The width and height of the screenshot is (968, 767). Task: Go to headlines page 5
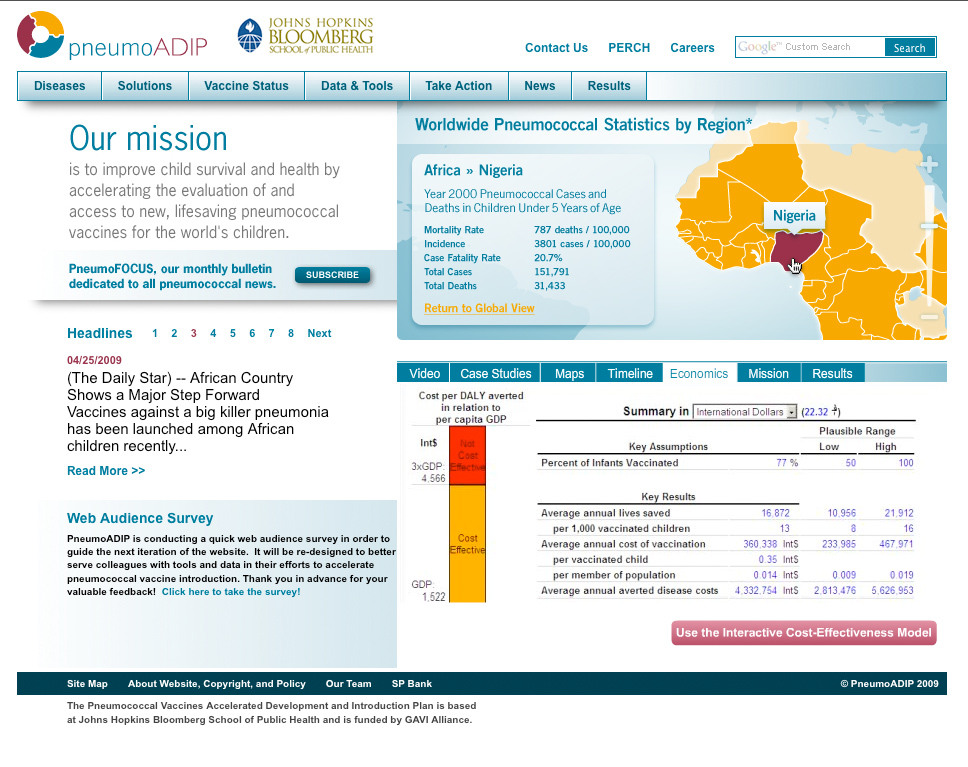coord(233,334)
